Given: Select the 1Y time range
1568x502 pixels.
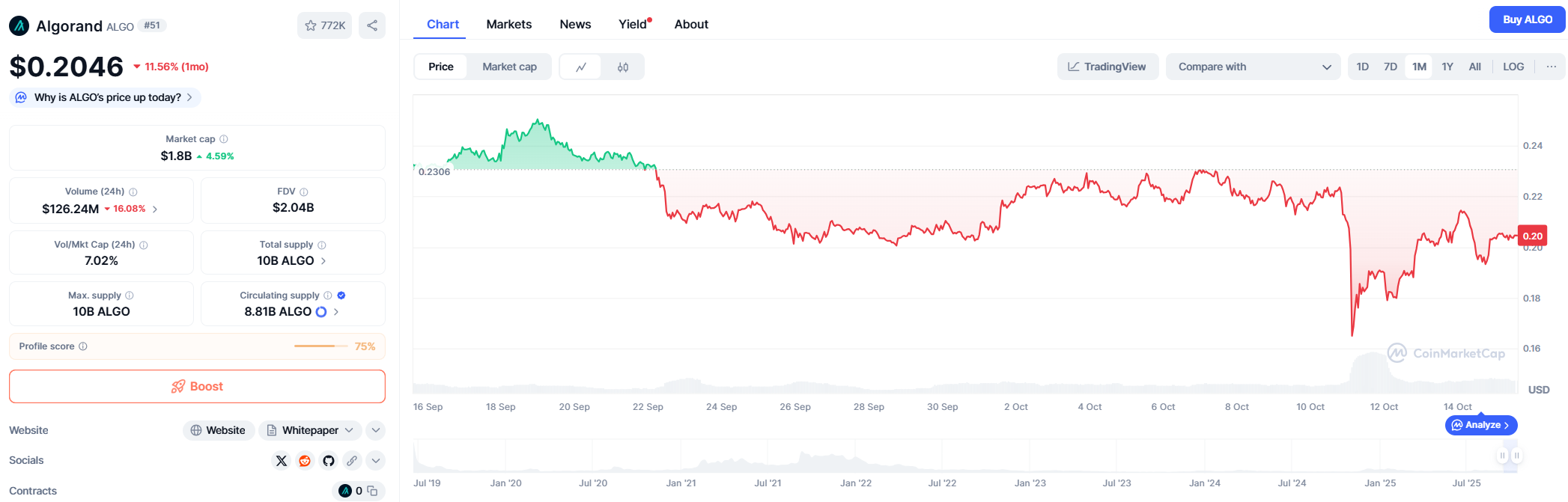Looking at the screenshot, I should tap(1447, 67).
